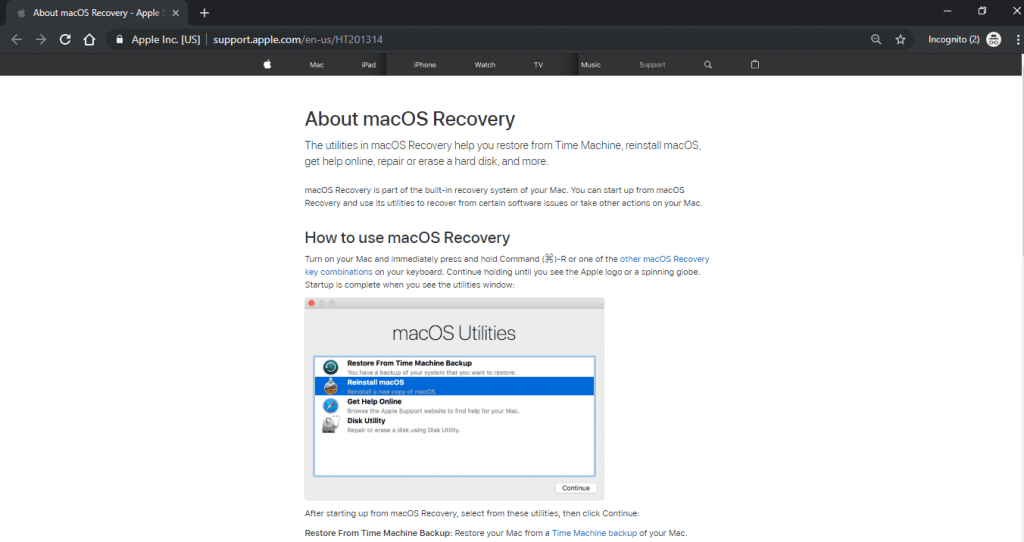Open a new tab with plus button

pos(204,13)
